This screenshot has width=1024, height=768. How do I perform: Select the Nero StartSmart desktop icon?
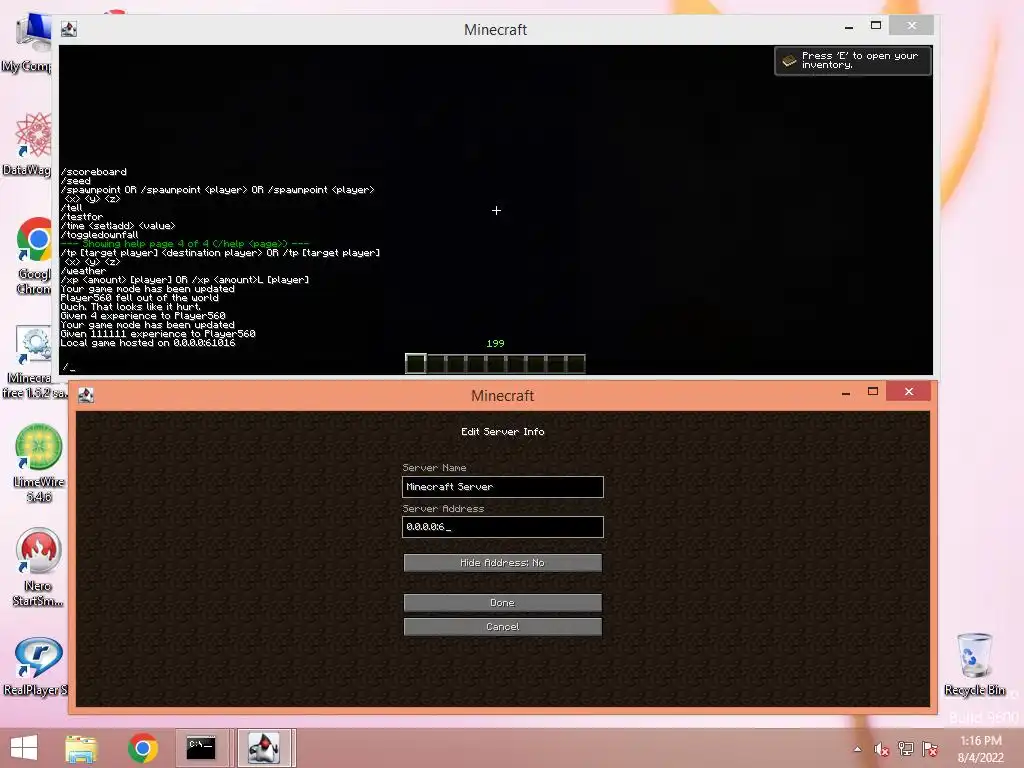click(38, 567)
